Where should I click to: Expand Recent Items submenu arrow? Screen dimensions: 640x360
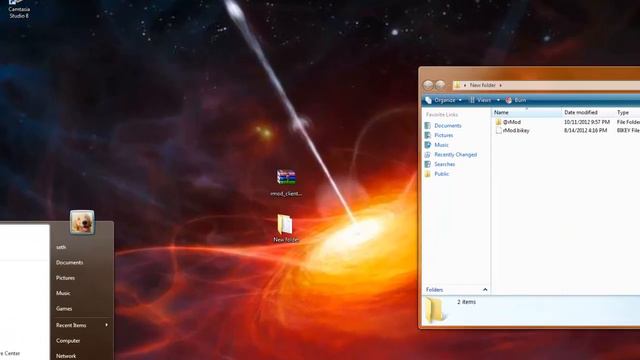click(x=107, y=325)
